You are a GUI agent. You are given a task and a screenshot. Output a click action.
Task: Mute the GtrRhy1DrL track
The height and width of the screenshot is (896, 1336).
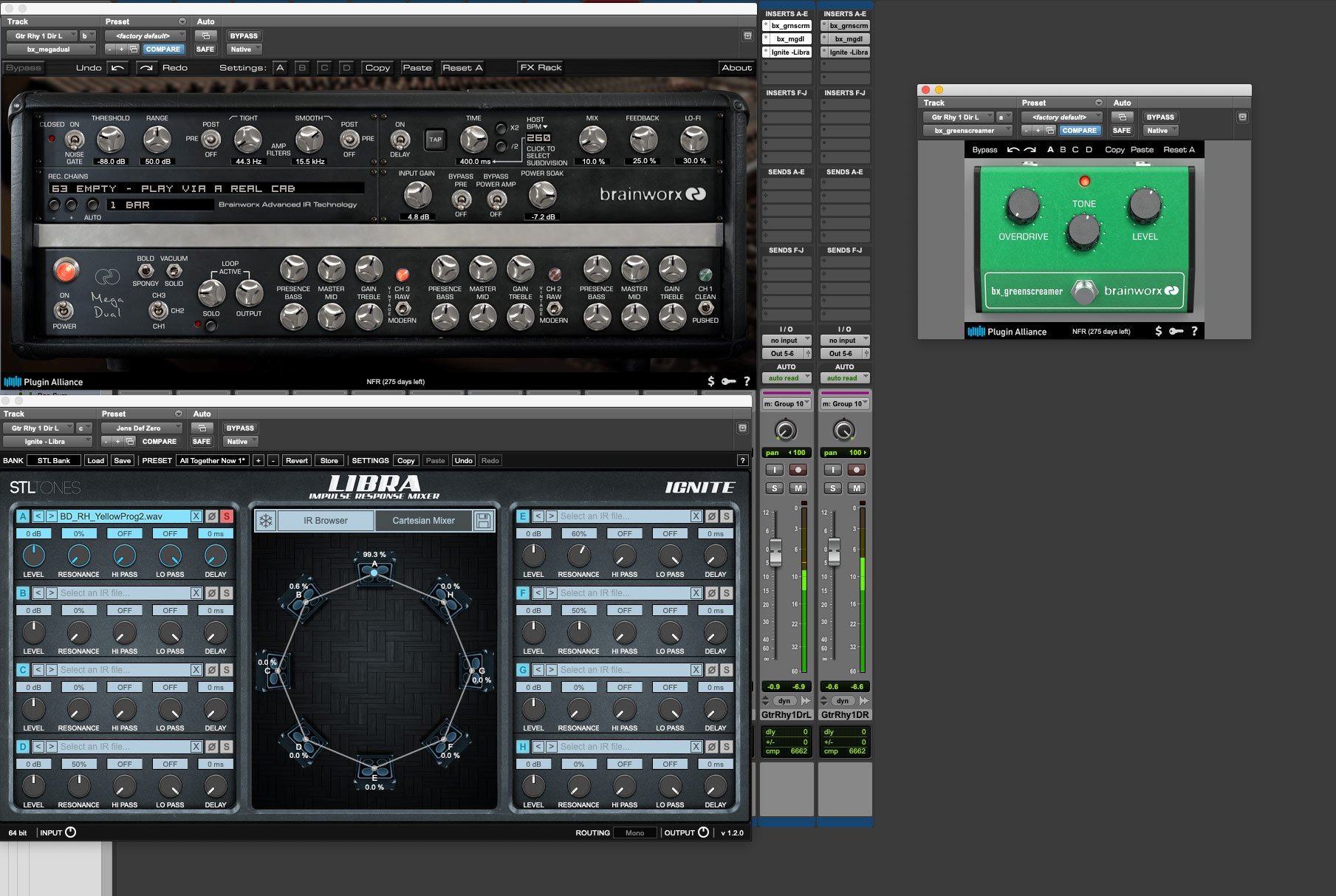(798, 488)
